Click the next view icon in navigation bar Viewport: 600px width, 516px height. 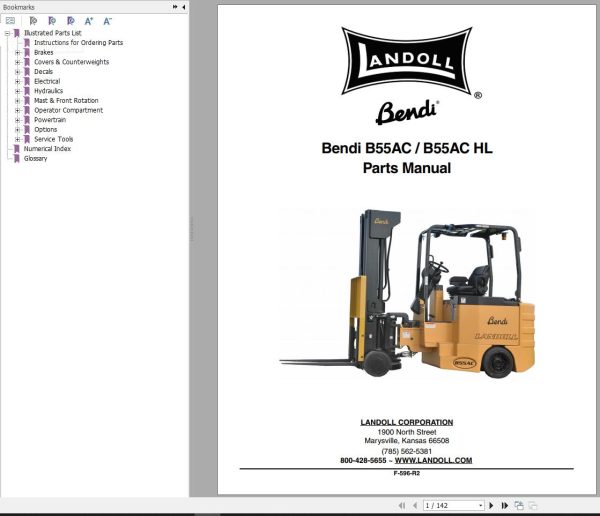tap(533, 506)
